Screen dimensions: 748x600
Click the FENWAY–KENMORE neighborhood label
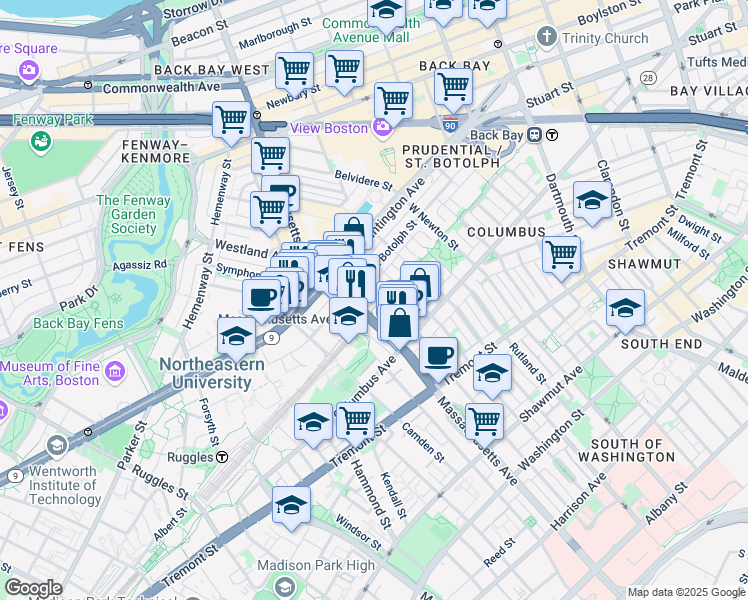coord(156,151)
